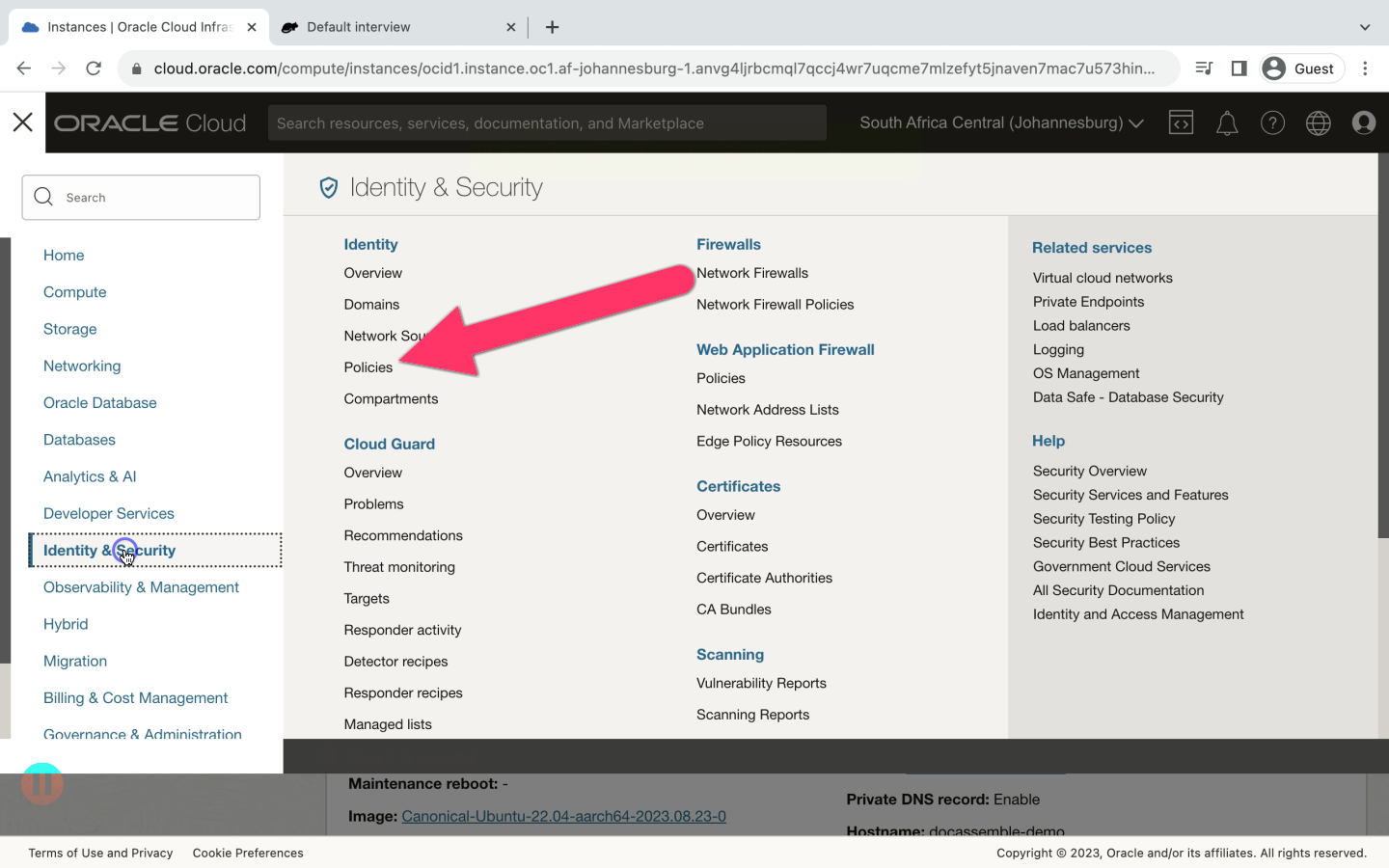Open the media control icon in browser toolbar
This screenshot has height=868, width=1389.
click(1204, 68)
